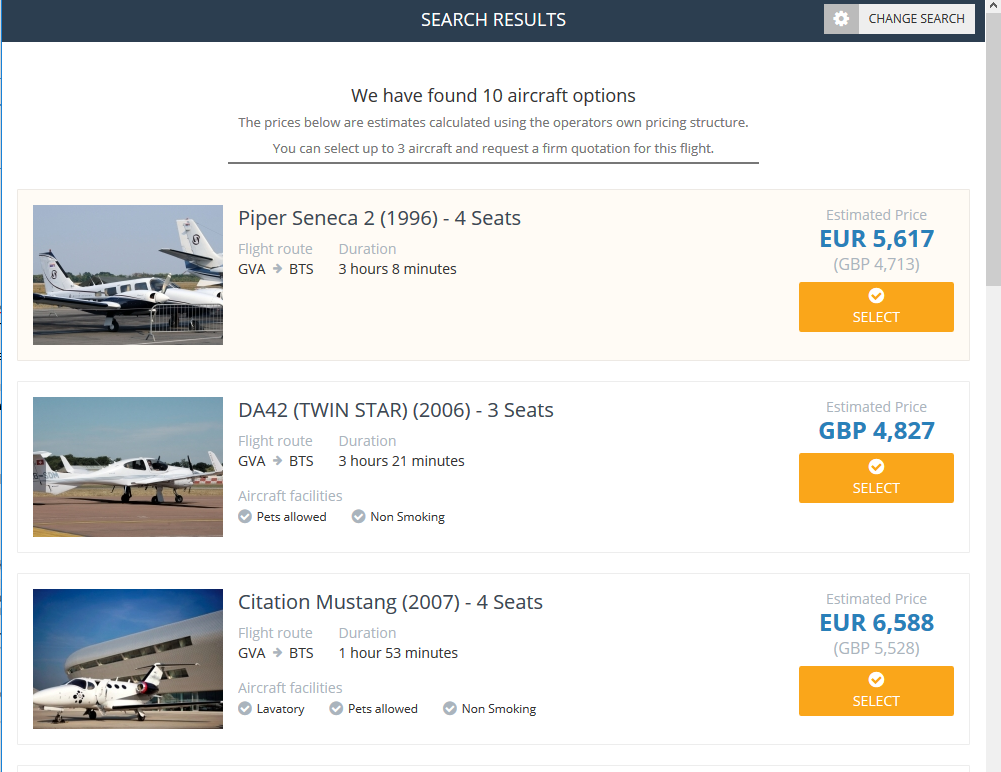Click the Citation Mustang Pets allowed icon
1001x772 pixels.
tap(336, 709)
